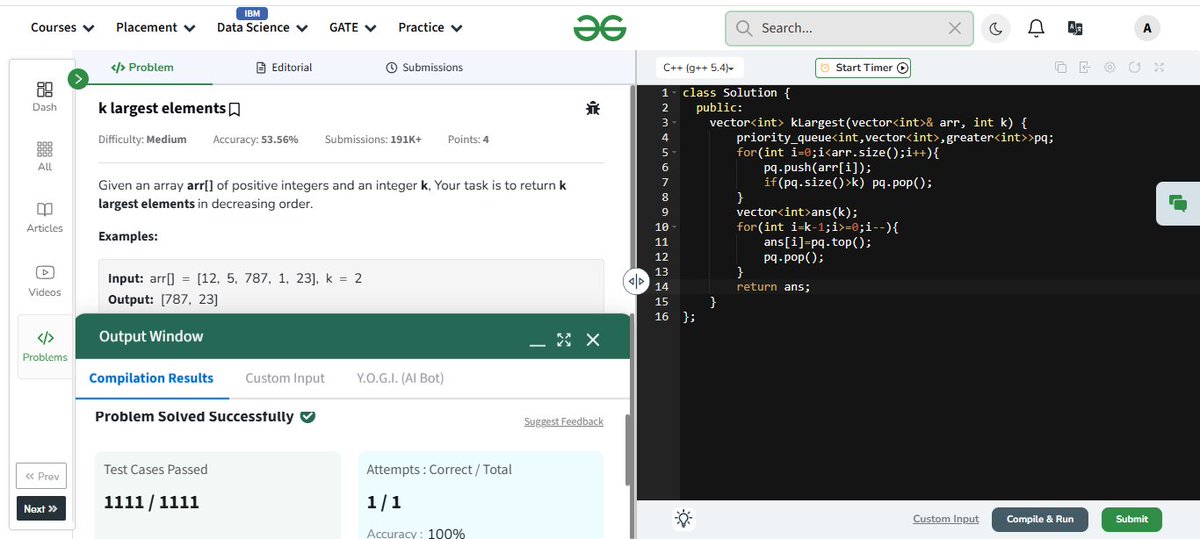Maximize the Output Window

point(564,340)
